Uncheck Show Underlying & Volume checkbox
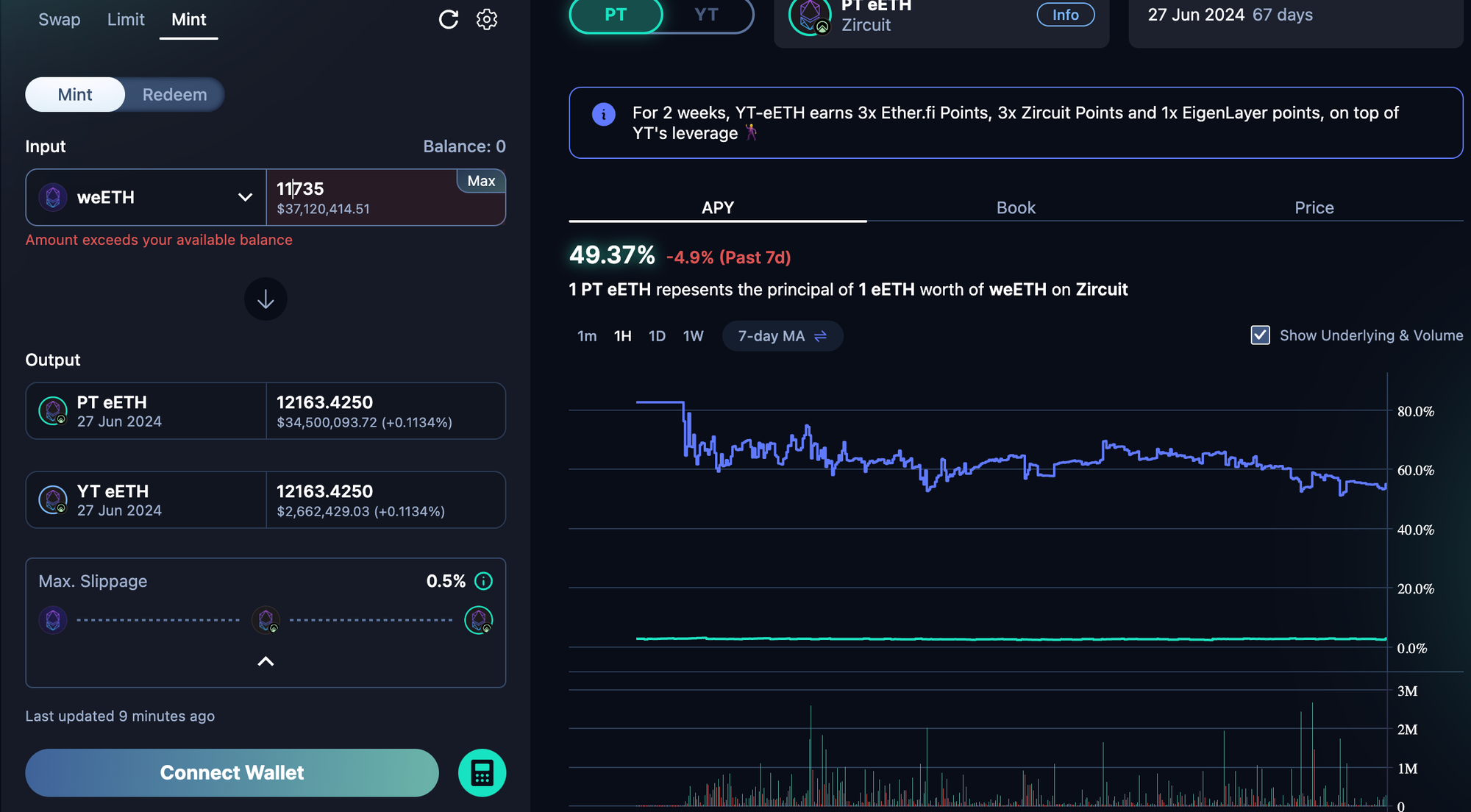The width and height of the screenshot is (1471, 812). pos(1260,335)
